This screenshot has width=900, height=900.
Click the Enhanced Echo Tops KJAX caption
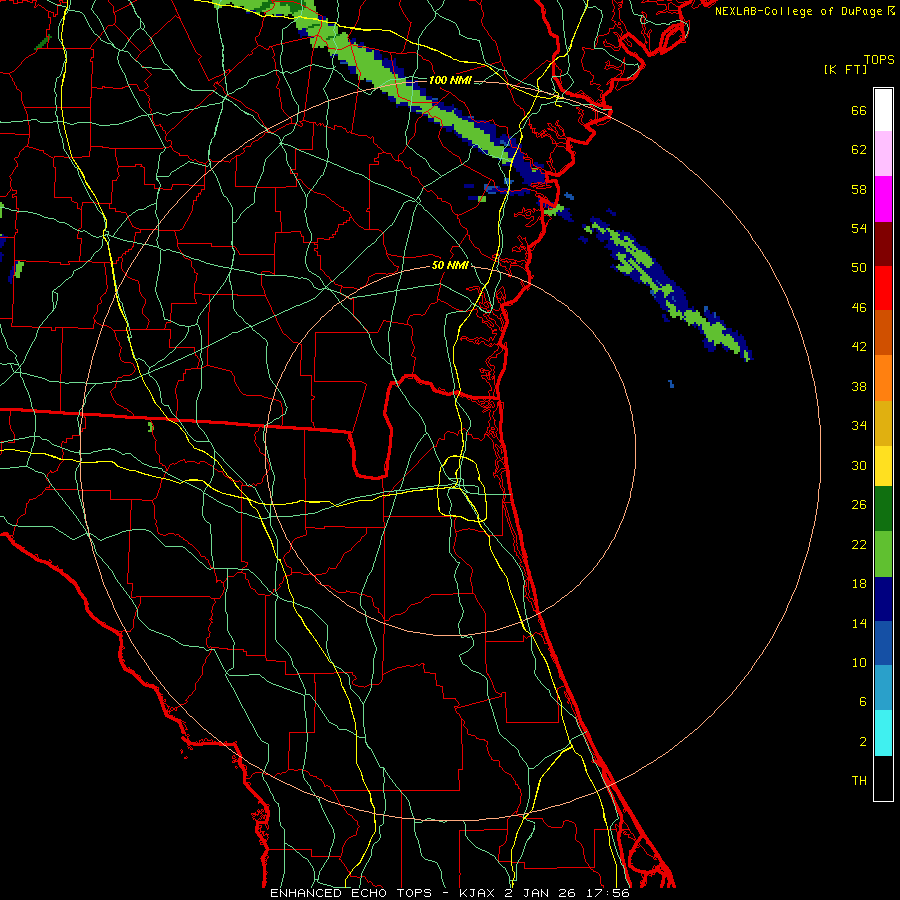point(450,893)
